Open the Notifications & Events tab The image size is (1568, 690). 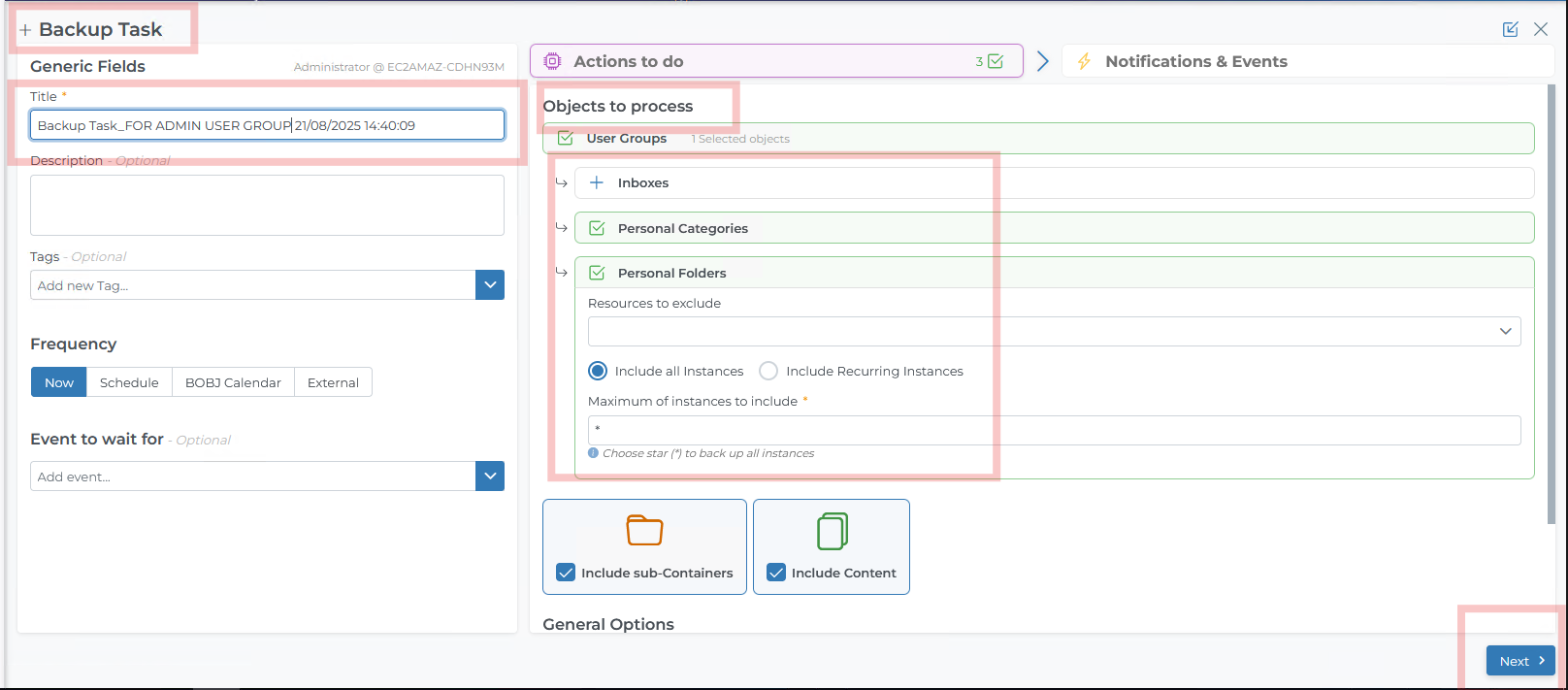point(1308,61)
